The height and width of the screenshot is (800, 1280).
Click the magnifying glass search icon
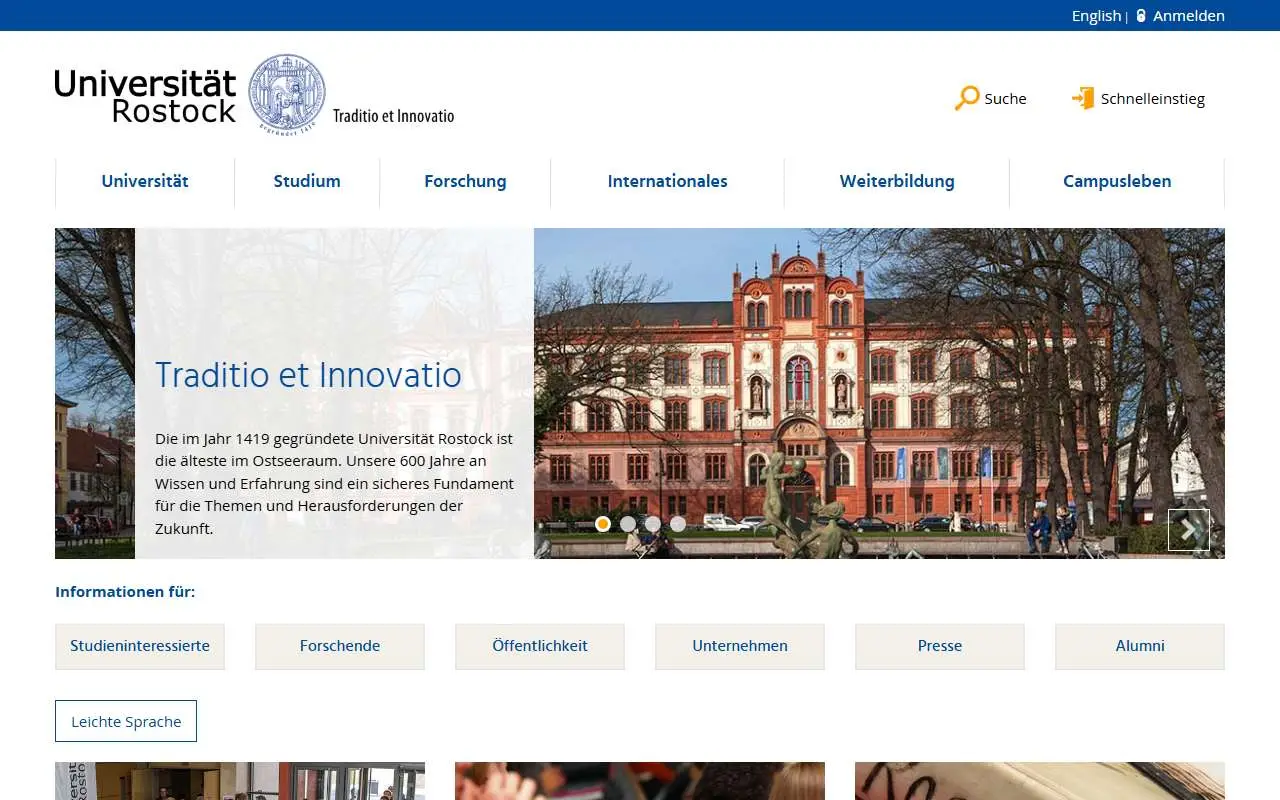pos(967,98)
